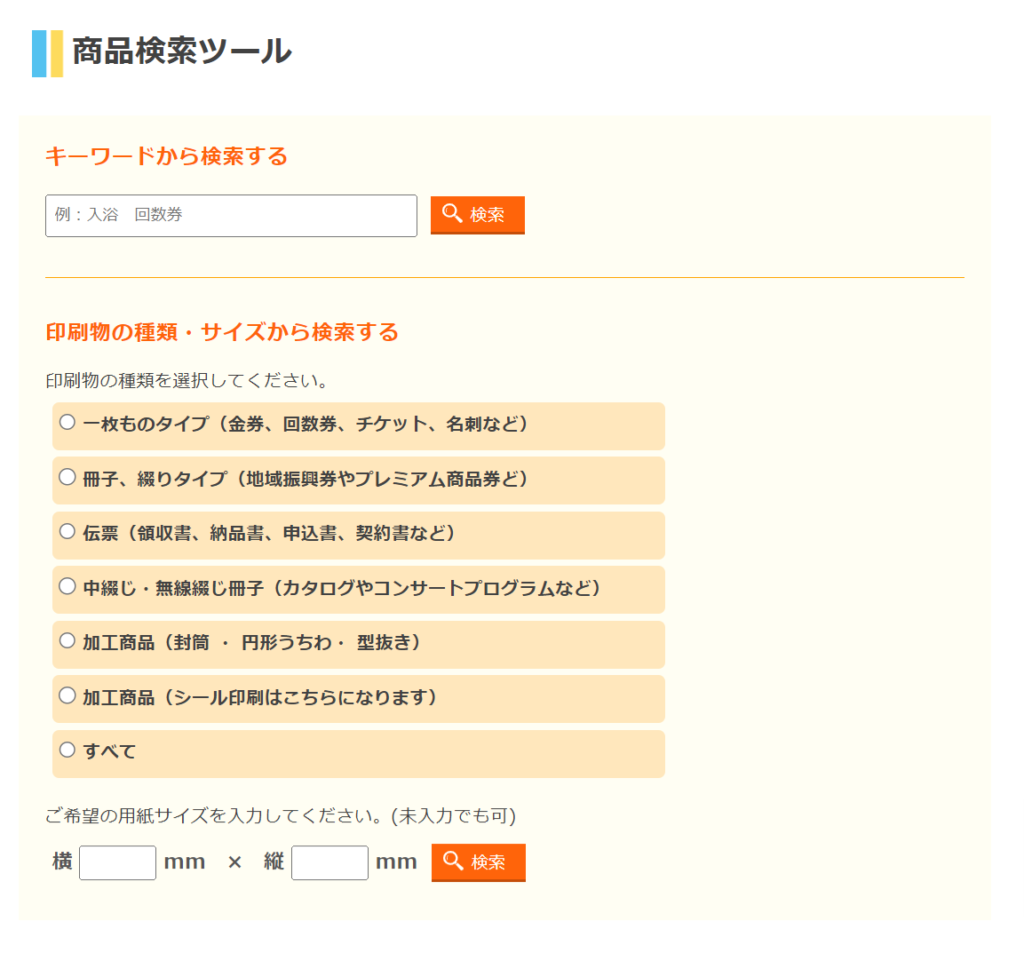Viewport: 1024px width, 953px height.
Task: Select the すべて radio button
Action: point(67,749)
